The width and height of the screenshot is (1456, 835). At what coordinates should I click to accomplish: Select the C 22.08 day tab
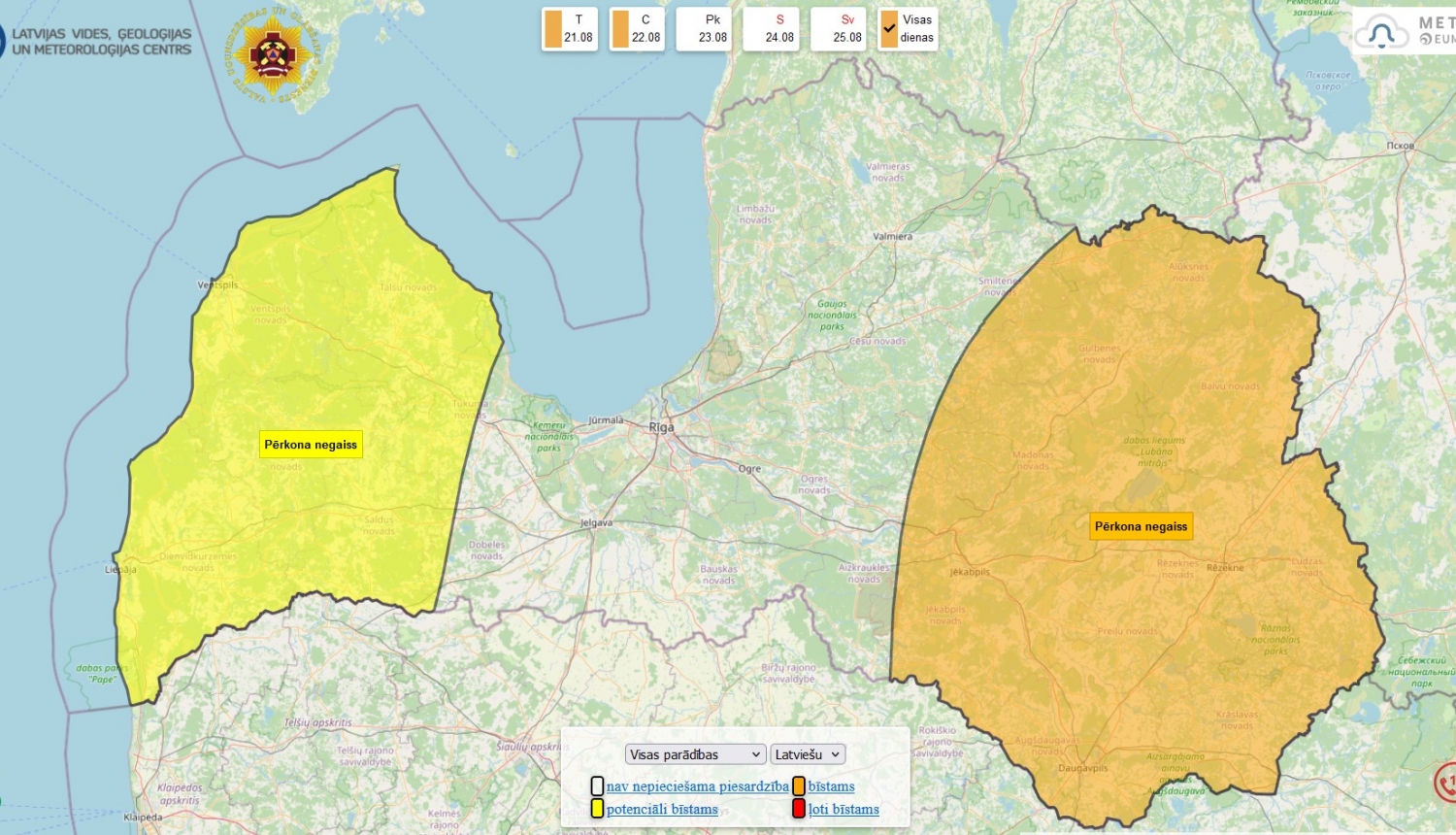(636, 29)
